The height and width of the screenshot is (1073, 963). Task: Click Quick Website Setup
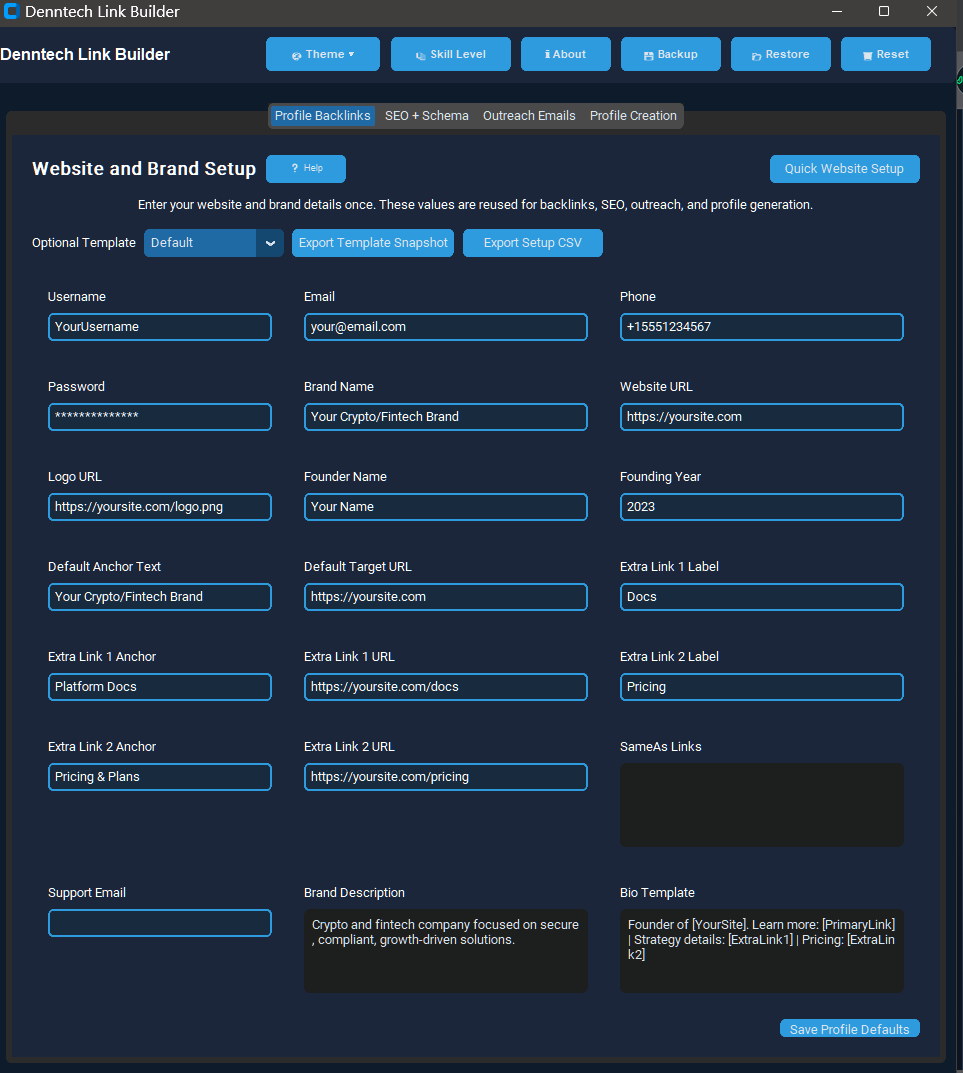[x=844, y=168]
